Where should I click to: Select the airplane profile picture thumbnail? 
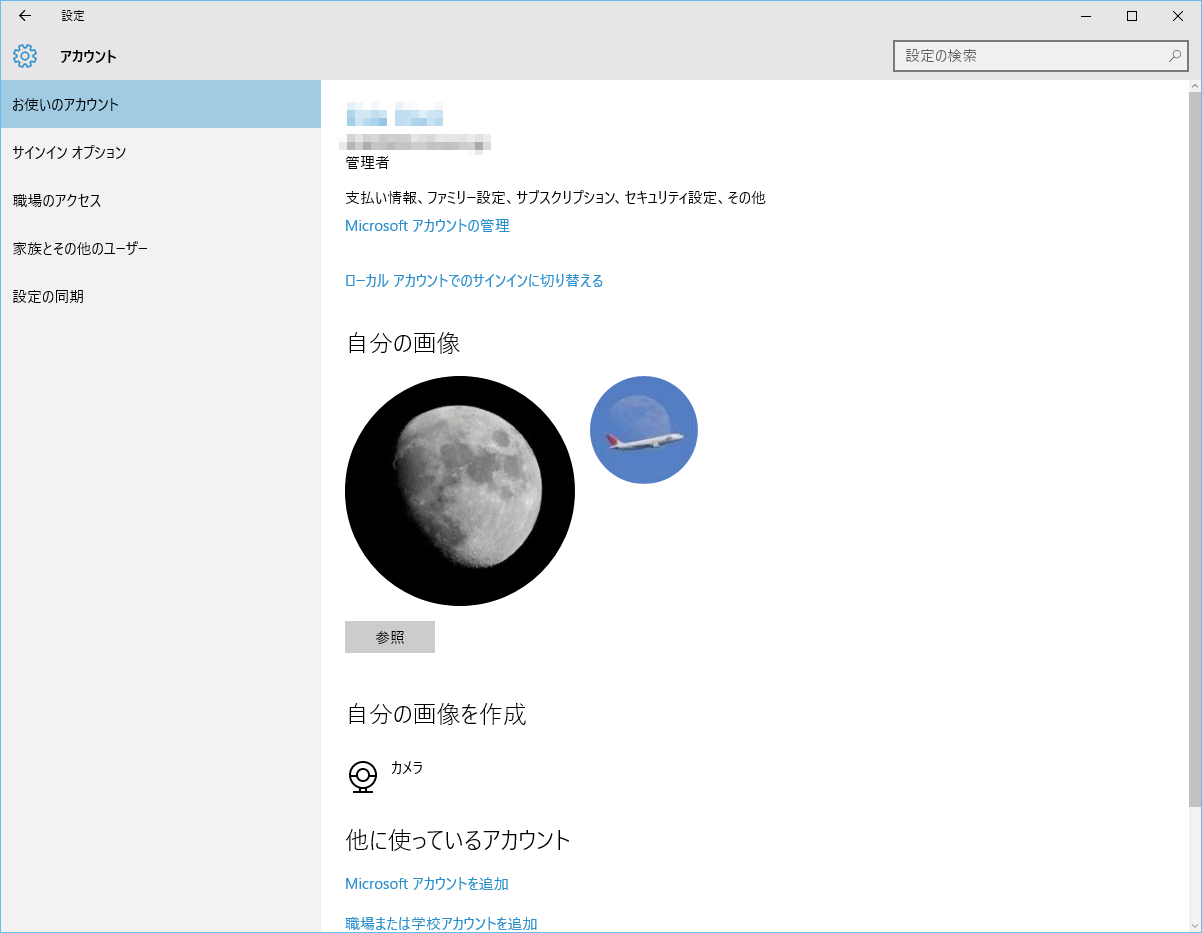(644, 430)
